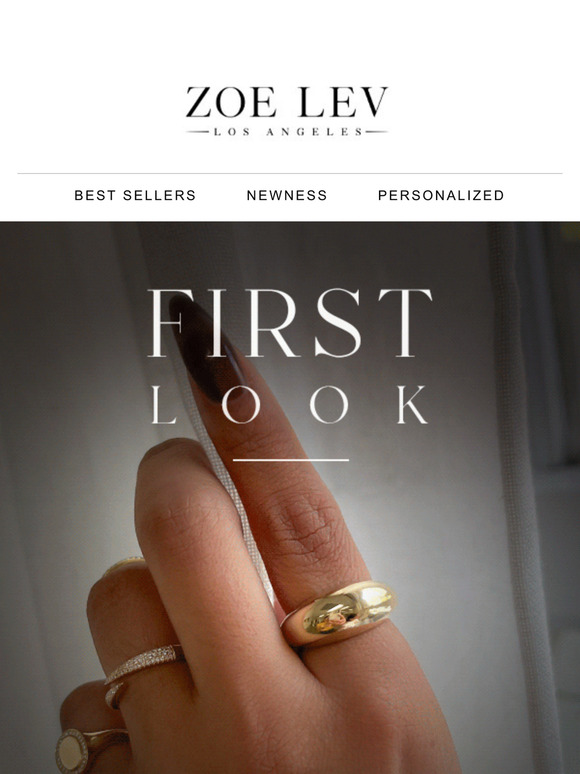The image size is (580, 774).
Task: Click the divider line above navigation
Action: point(290,173)
